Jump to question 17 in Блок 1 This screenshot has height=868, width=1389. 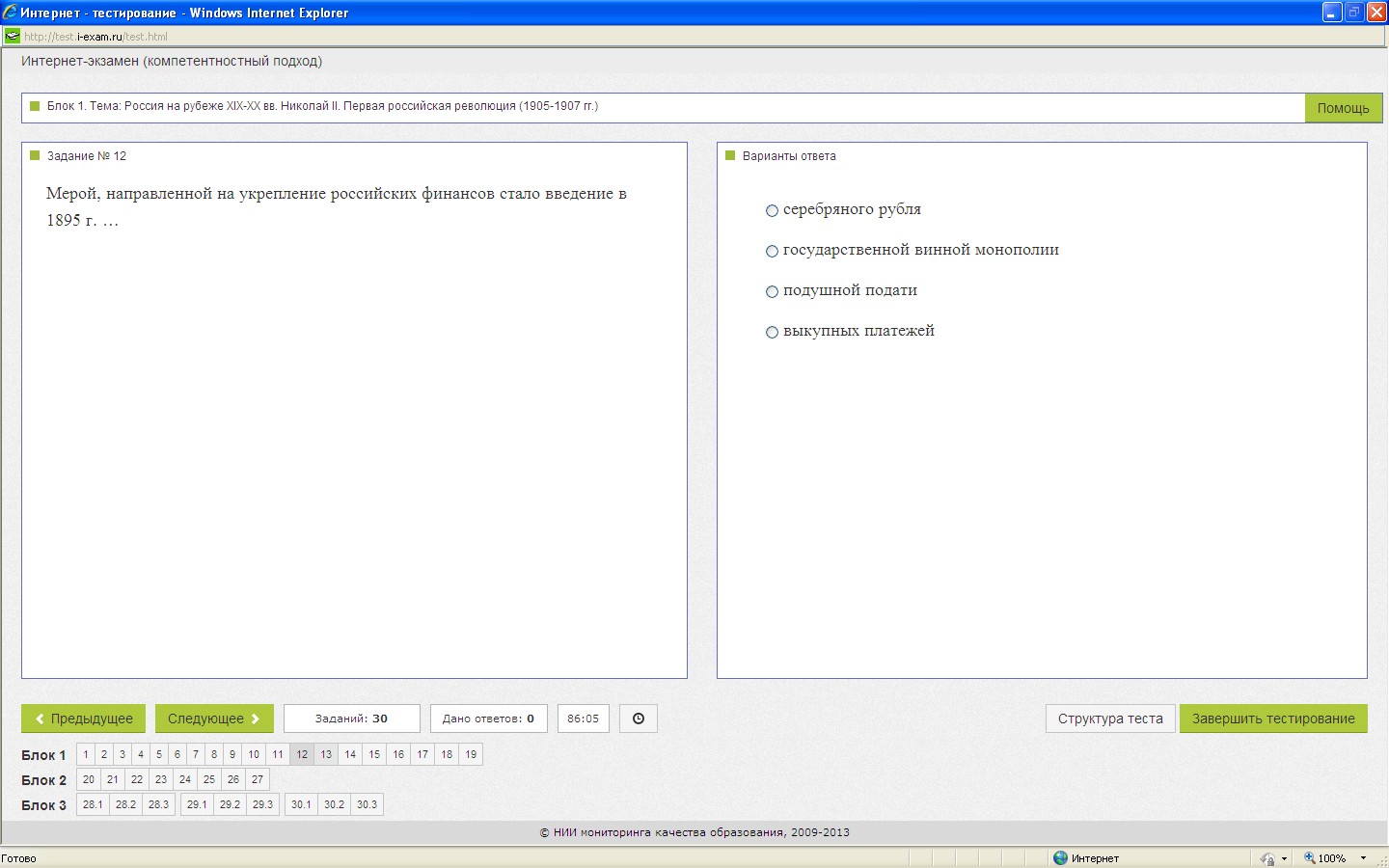click(x=422, y=754)
